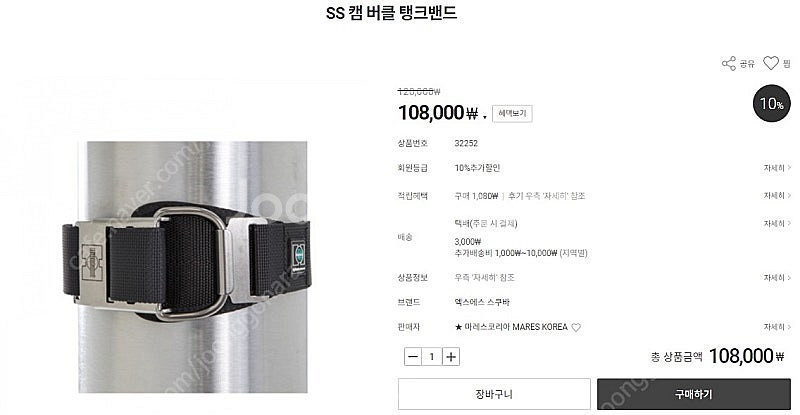This screenshot has width=800, height=415.
Task: Open 자세히 details for 판매자 row
Action: pos(777,327)
